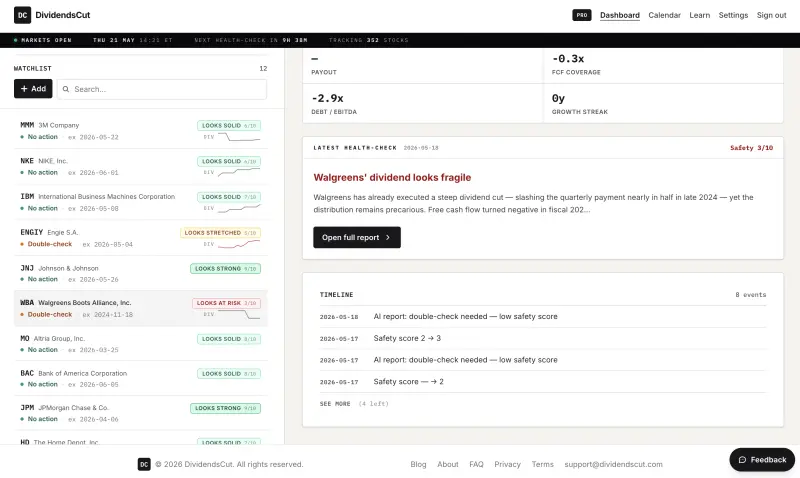Click the DividendsCut brand name

click(63, 15)
